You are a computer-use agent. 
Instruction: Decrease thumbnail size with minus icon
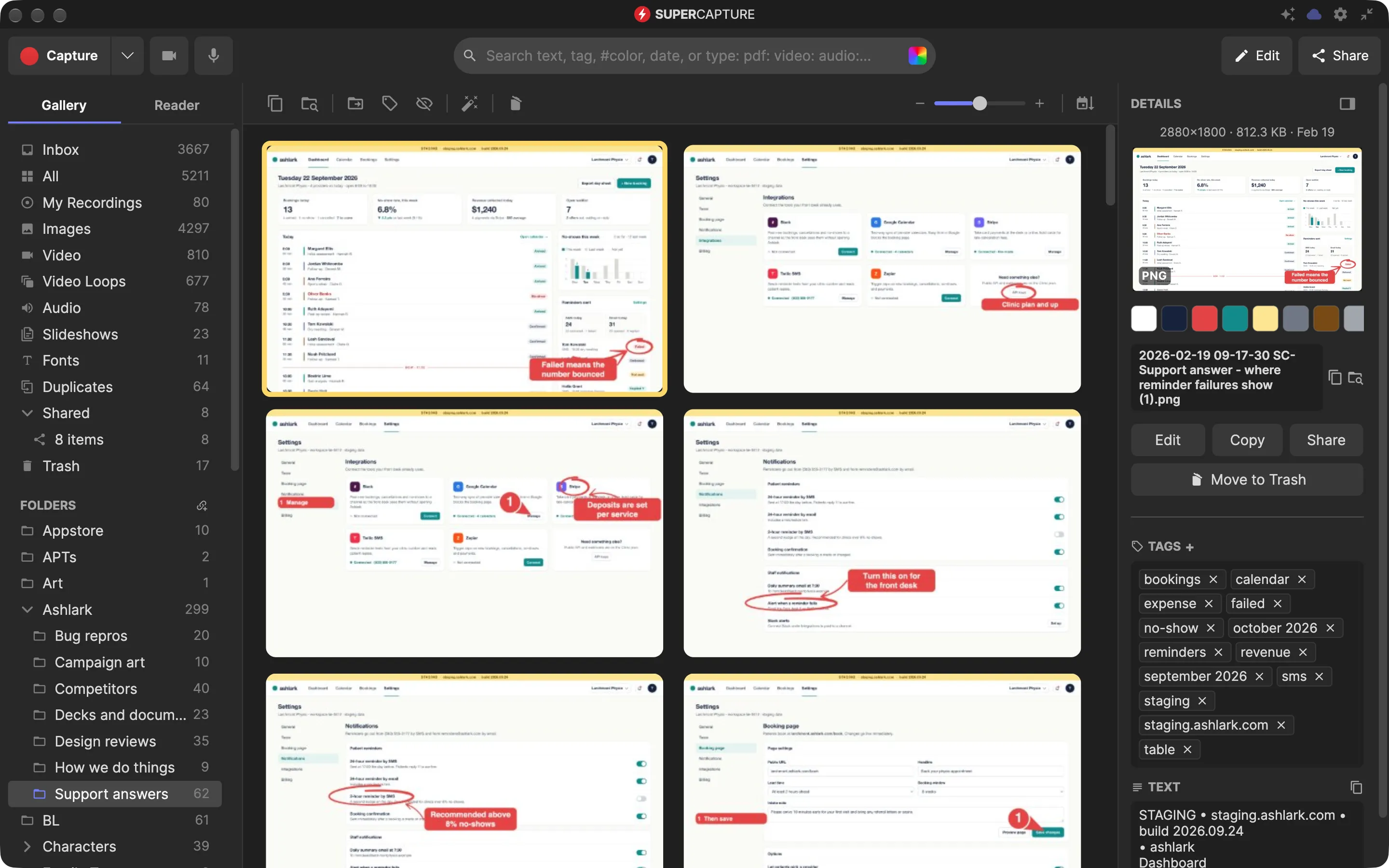tap(920, 103)
